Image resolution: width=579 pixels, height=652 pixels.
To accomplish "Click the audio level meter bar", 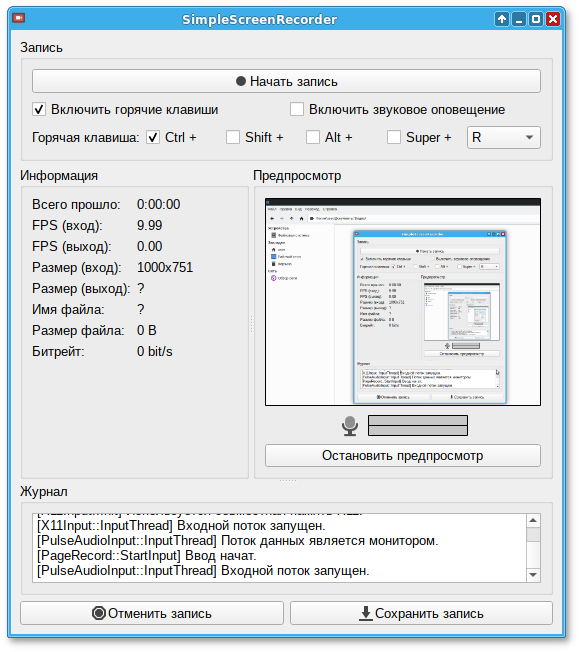I will click(418, 425).
